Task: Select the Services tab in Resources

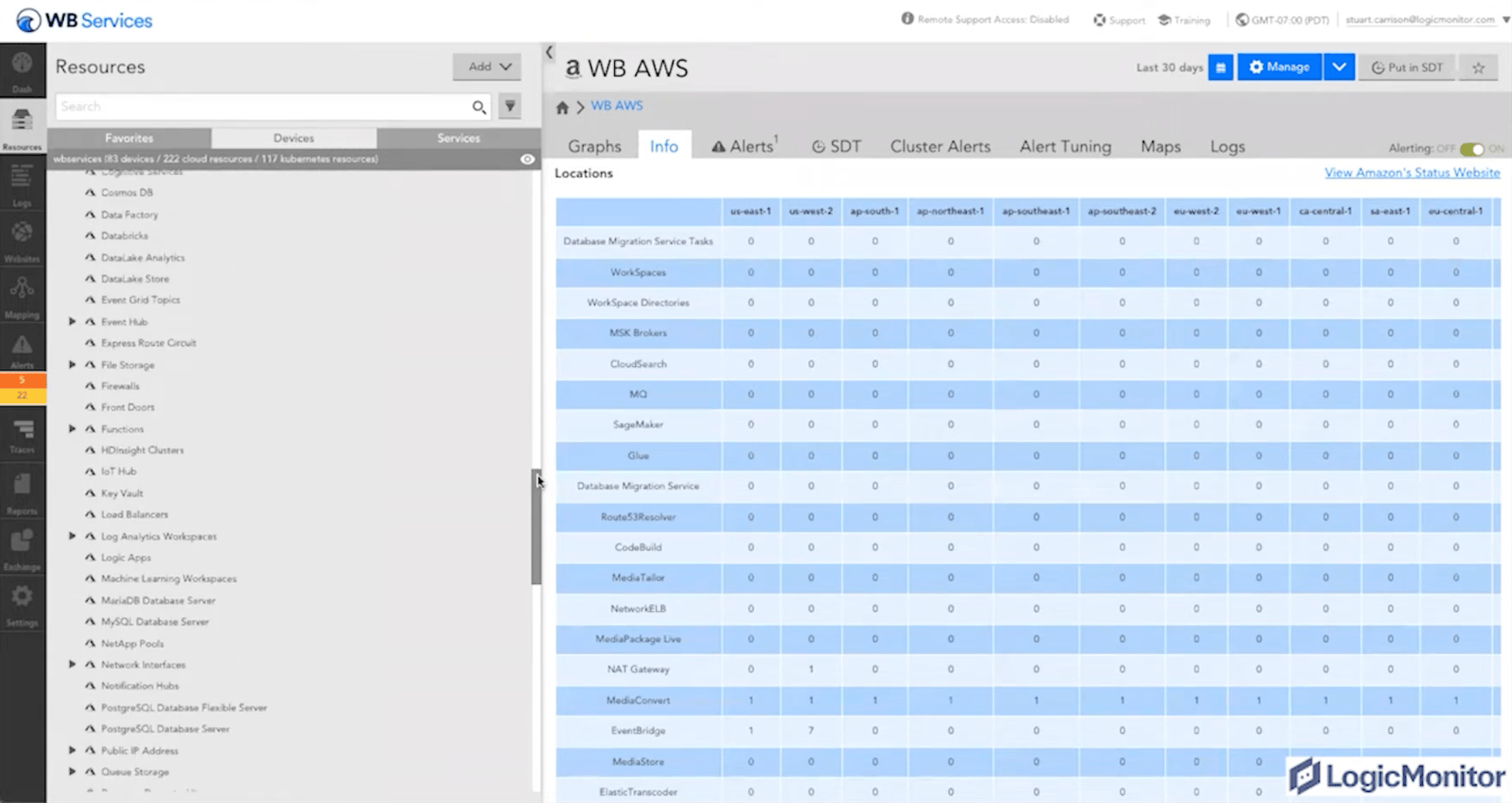Action: coord(459,138)
